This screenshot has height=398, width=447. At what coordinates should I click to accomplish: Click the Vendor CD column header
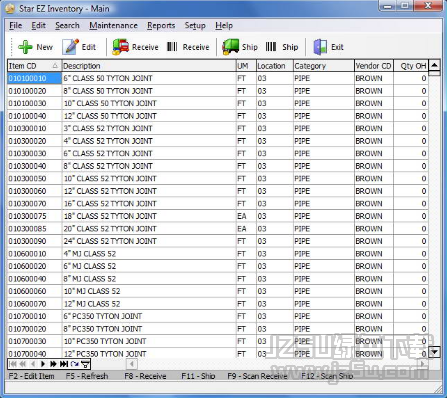pyautogui.click(x=374, y=66)
